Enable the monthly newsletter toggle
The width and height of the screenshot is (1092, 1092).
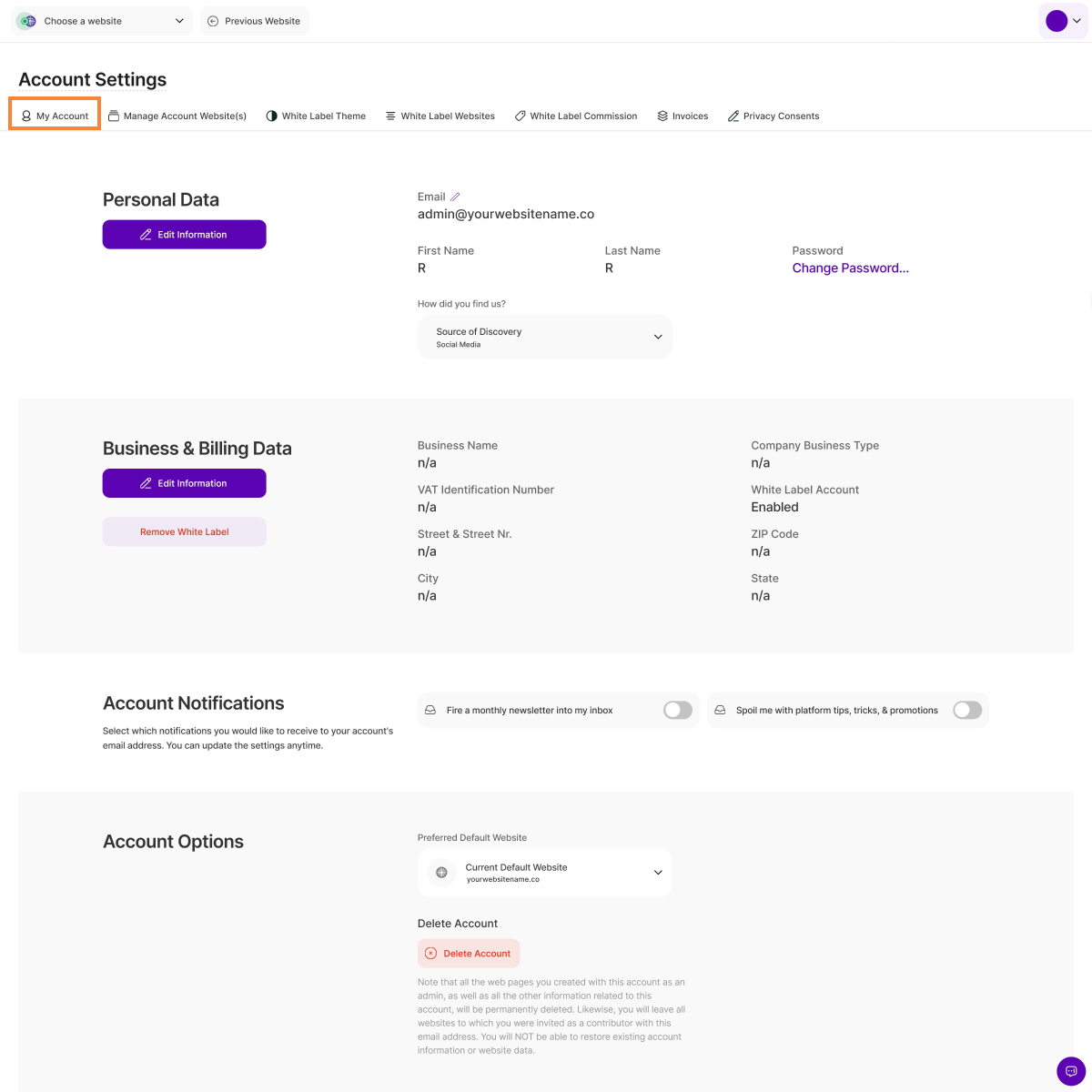[x=678, y=710]
